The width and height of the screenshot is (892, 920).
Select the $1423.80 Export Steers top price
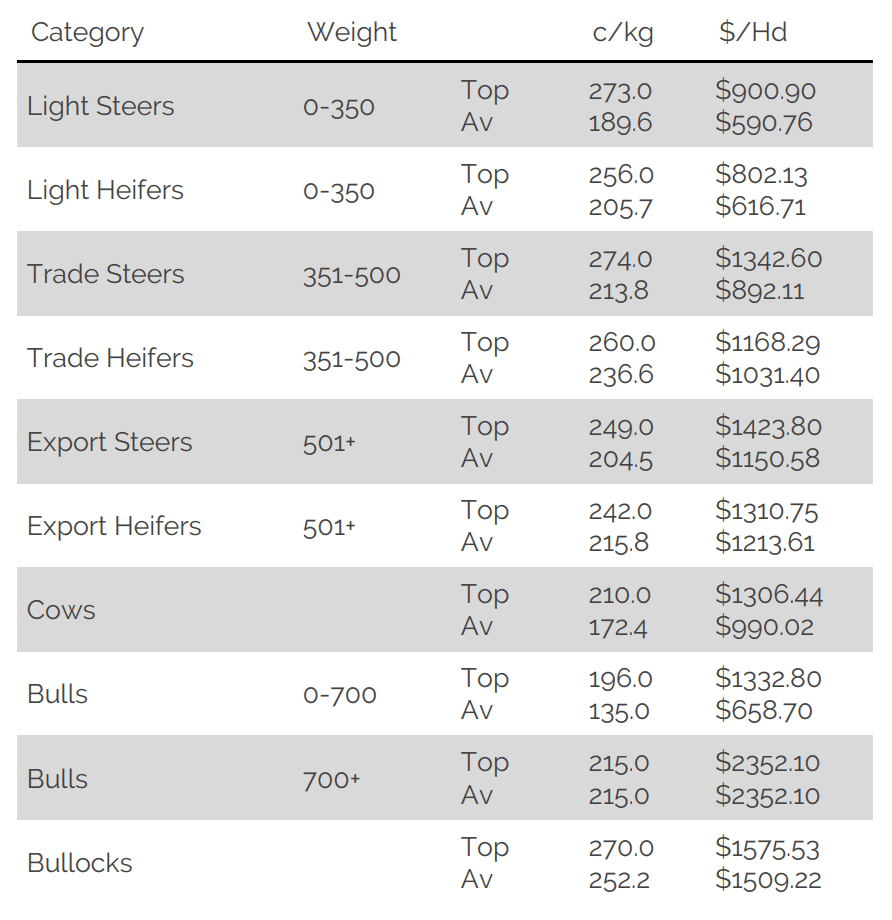pyautogui.click(x=768, y=427)
